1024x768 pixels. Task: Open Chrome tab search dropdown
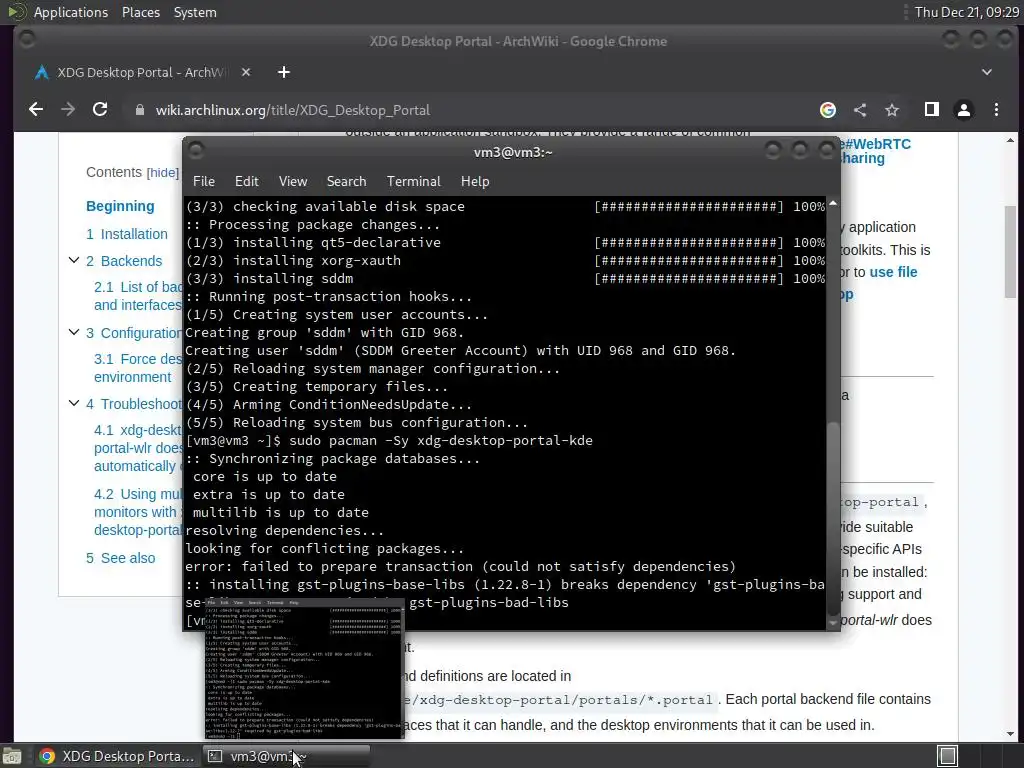(x=987, y=72)
